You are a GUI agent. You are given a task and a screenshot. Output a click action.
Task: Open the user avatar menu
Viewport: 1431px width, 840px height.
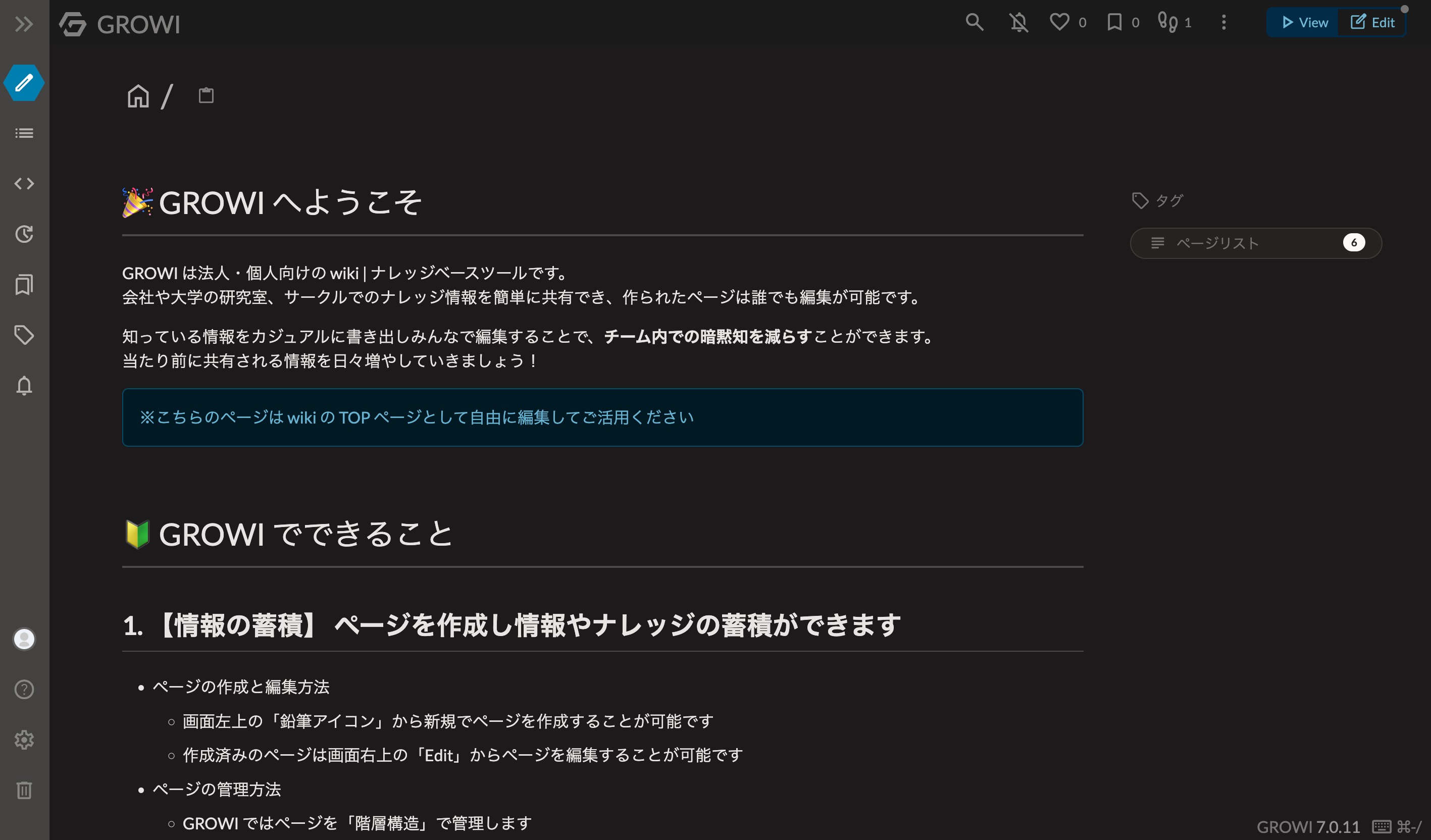pyautogui.click(x=24, y=639)
